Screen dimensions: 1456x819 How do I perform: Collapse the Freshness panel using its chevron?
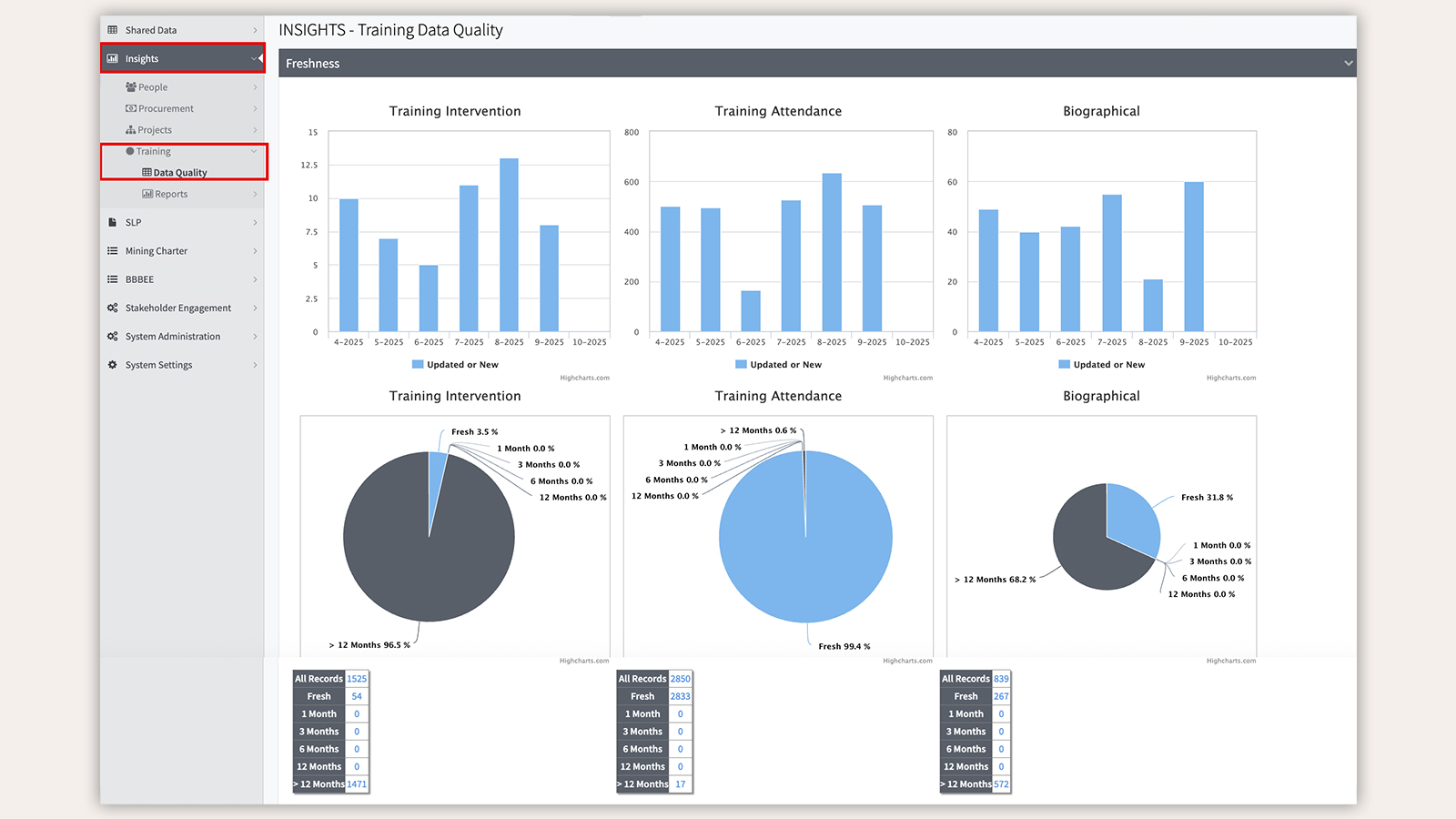1348,64
